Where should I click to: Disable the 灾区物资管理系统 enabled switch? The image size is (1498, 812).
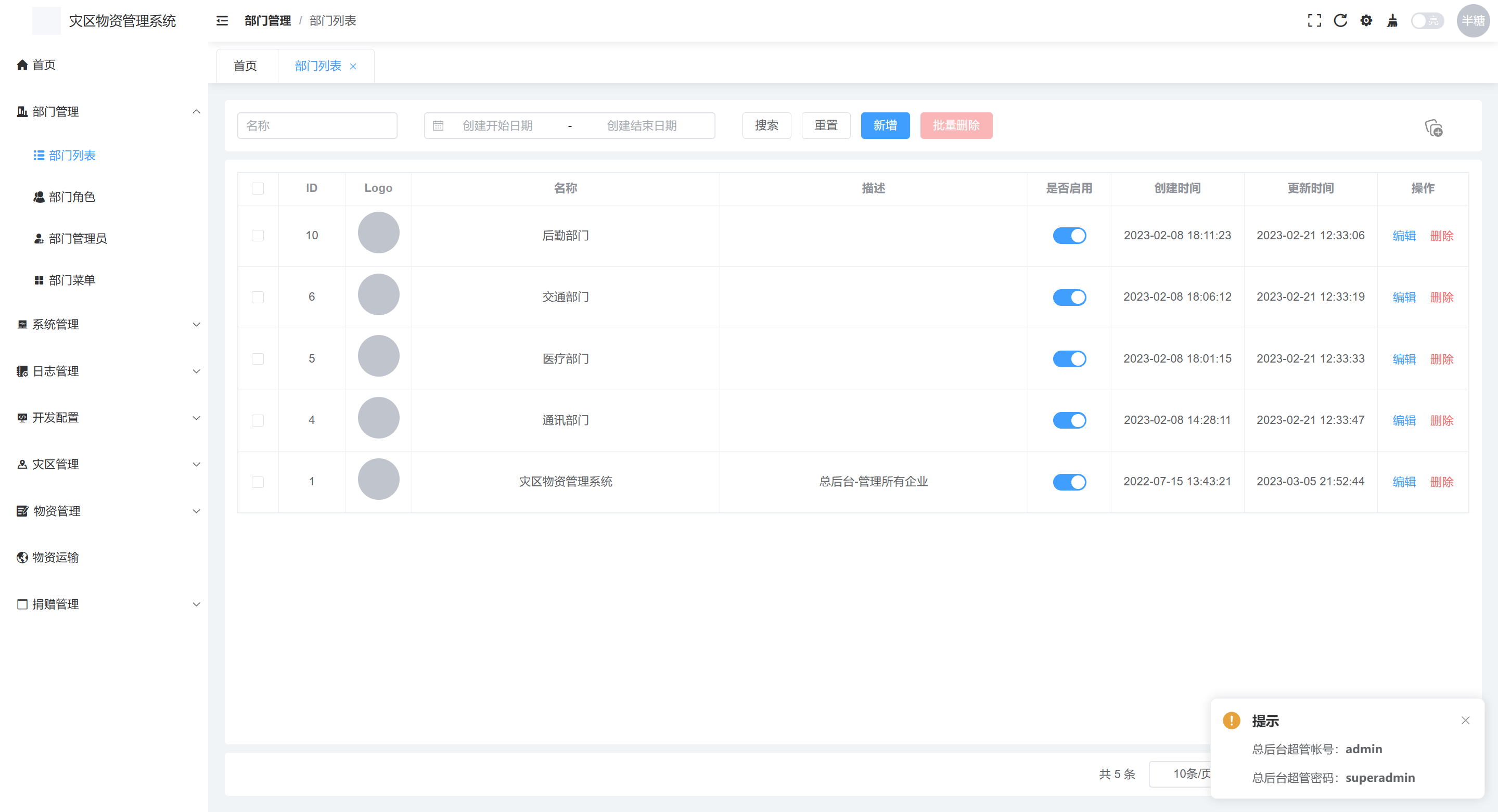[x=1069, y=482]
